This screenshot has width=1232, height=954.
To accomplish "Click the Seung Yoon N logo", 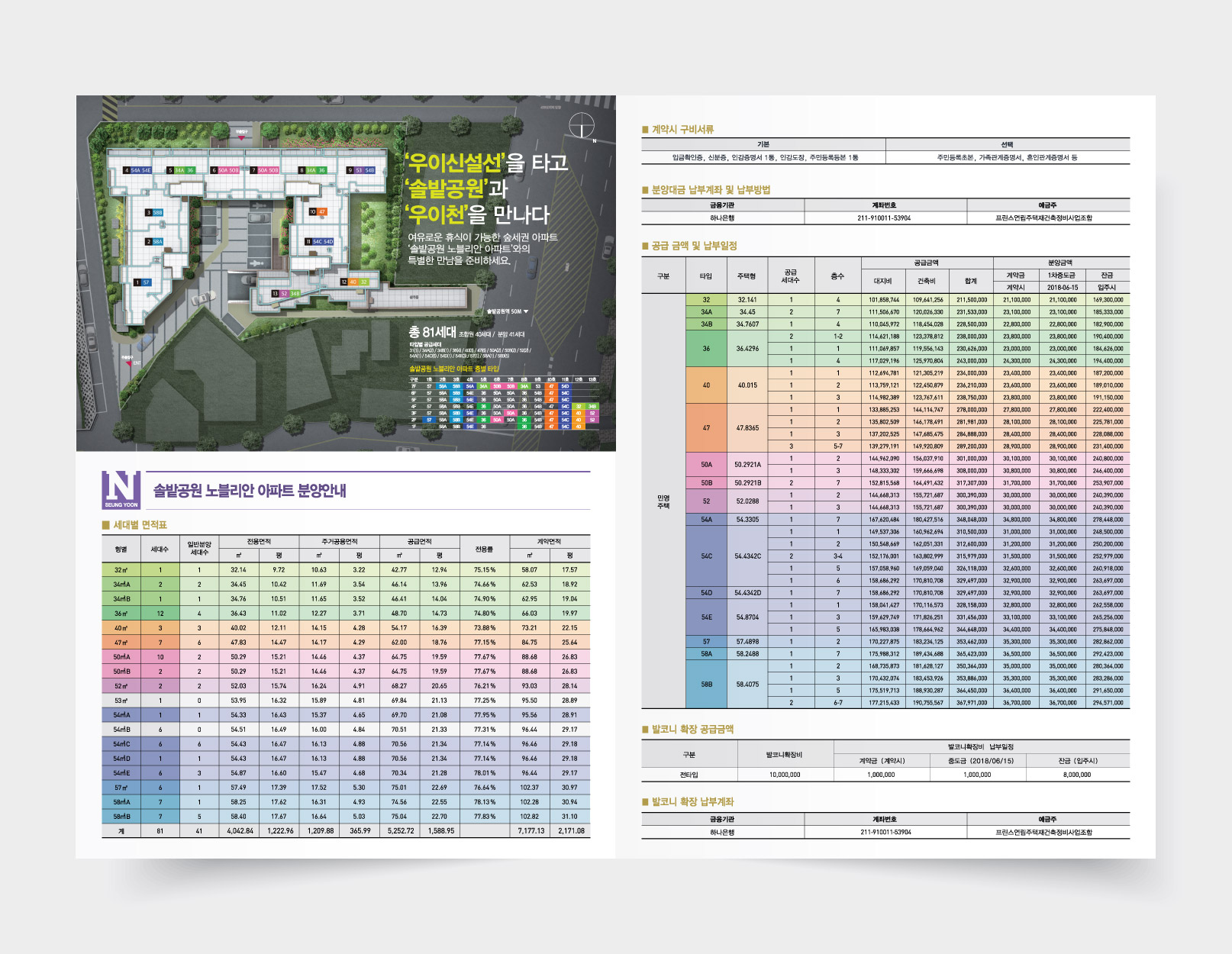I will tap(121, 490).
